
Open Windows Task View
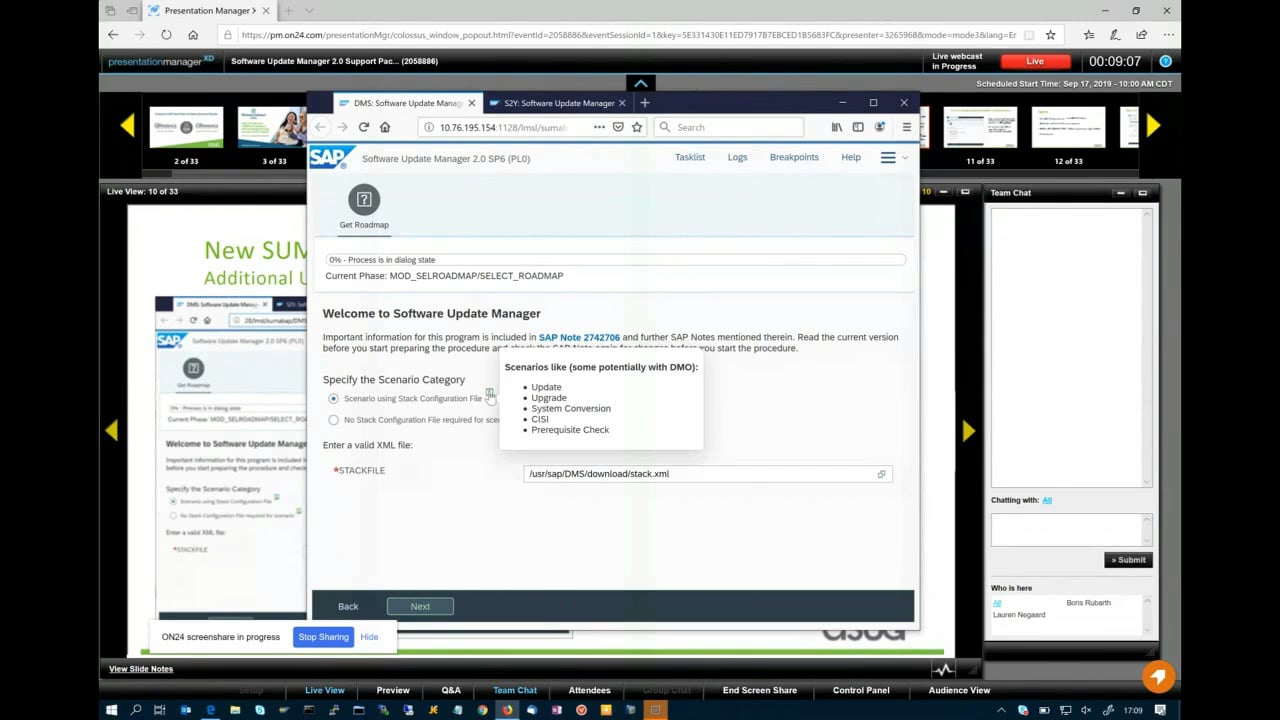[160, 710]
